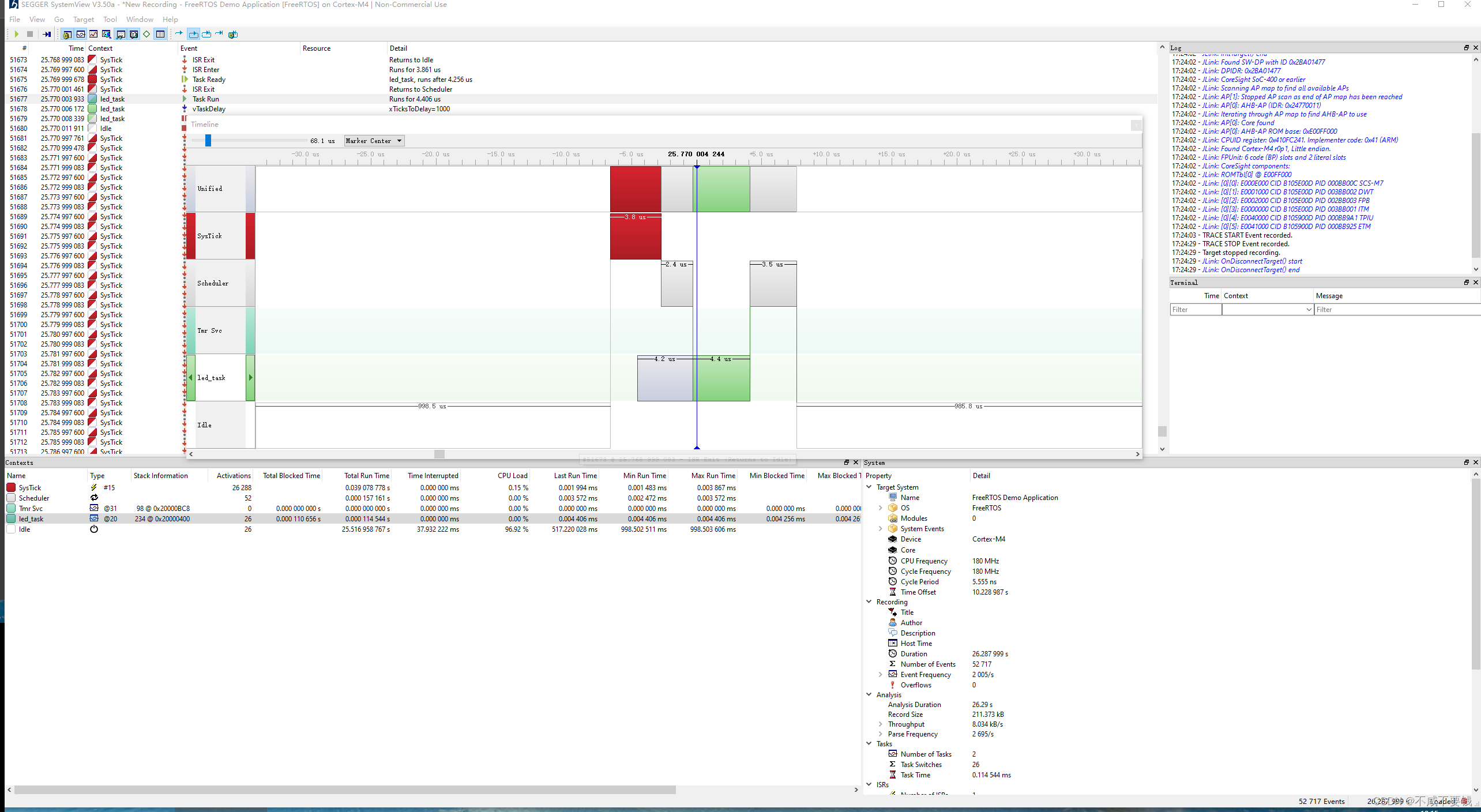This screenshot has width=1481, height=812.
Task: Start recording with the green play icon
Action: point(17,34)
